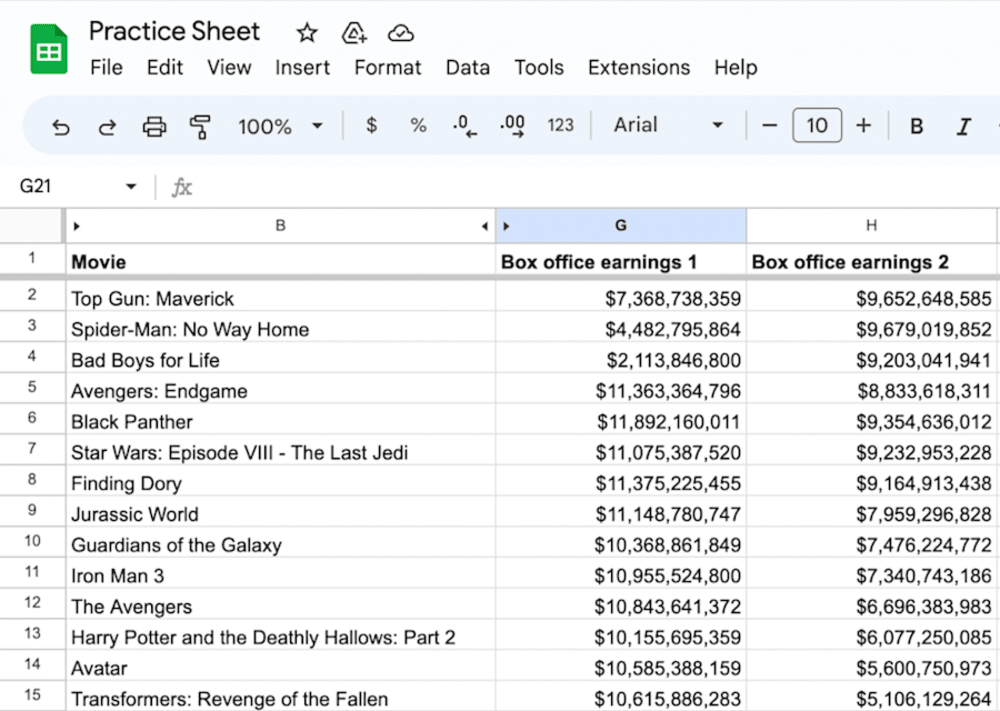Expand hidden columns right of B
This screenshot has width=1000, height=711.
485,226
